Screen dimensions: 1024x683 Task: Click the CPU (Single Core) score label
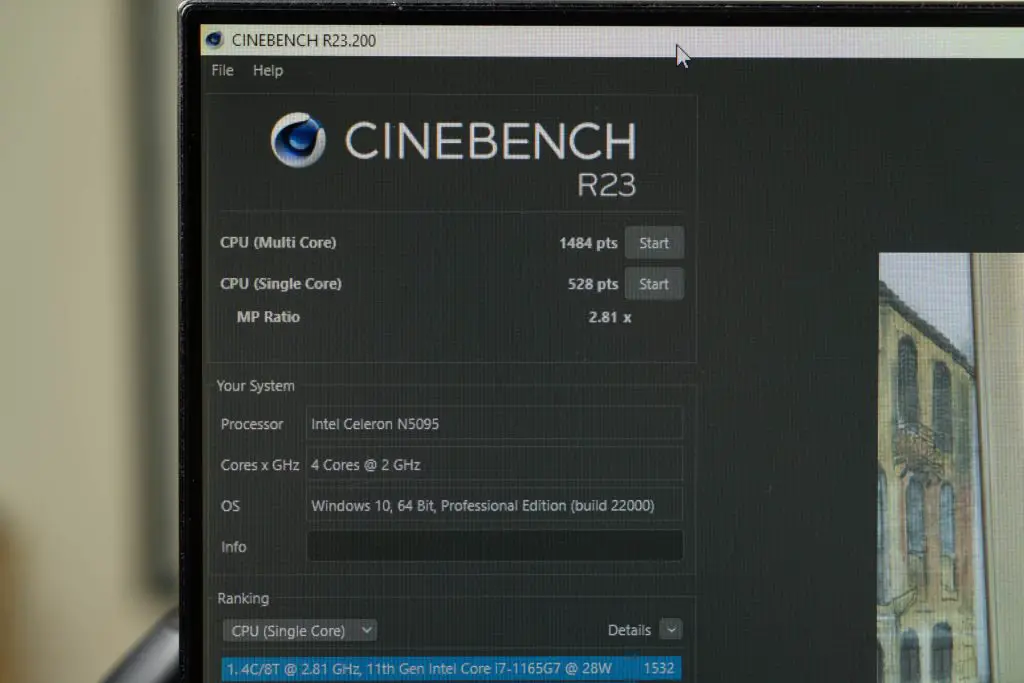click(281, 283)
